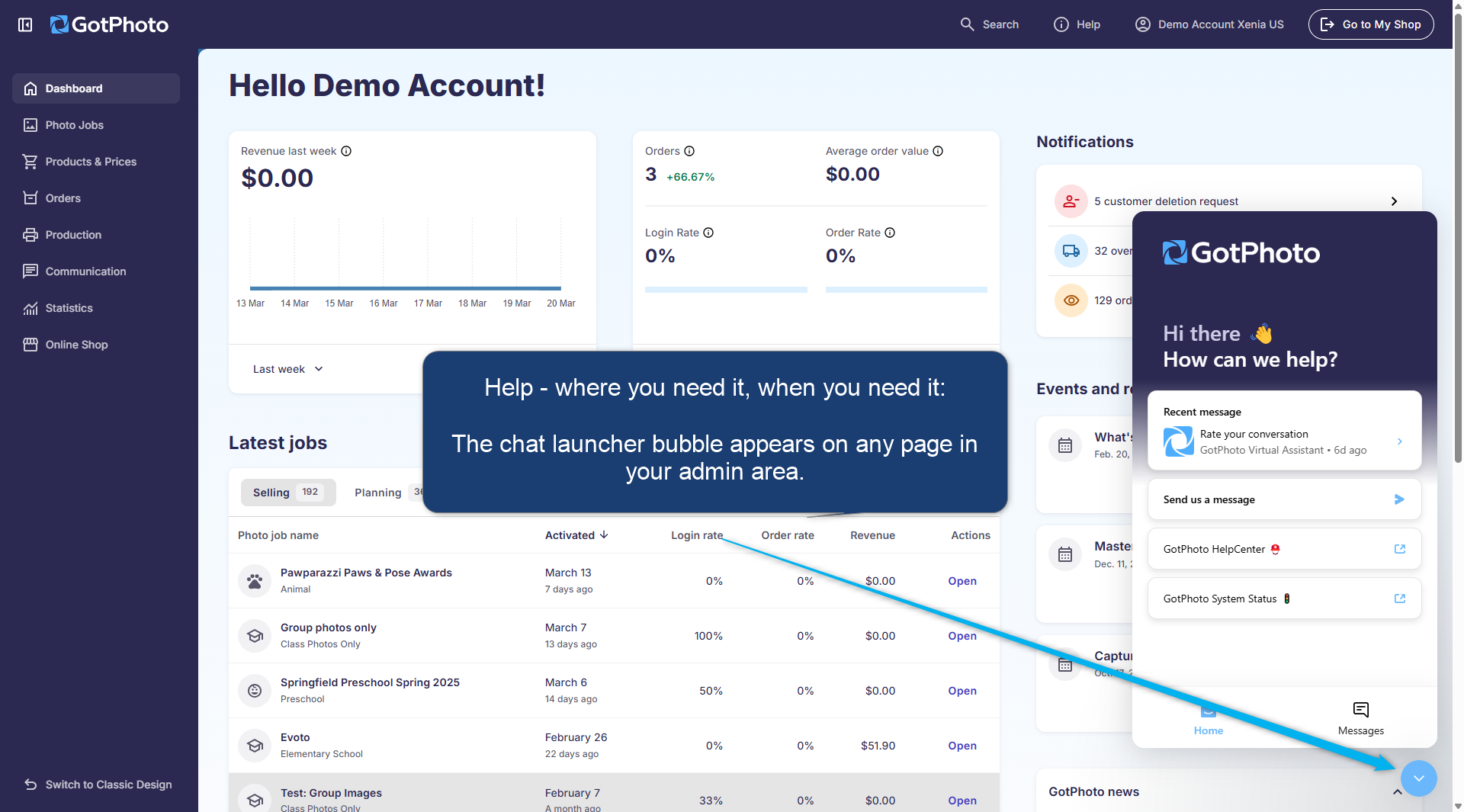Select the Selling tab
Screen dimensions: 1464x812
[x=288, y=493]
